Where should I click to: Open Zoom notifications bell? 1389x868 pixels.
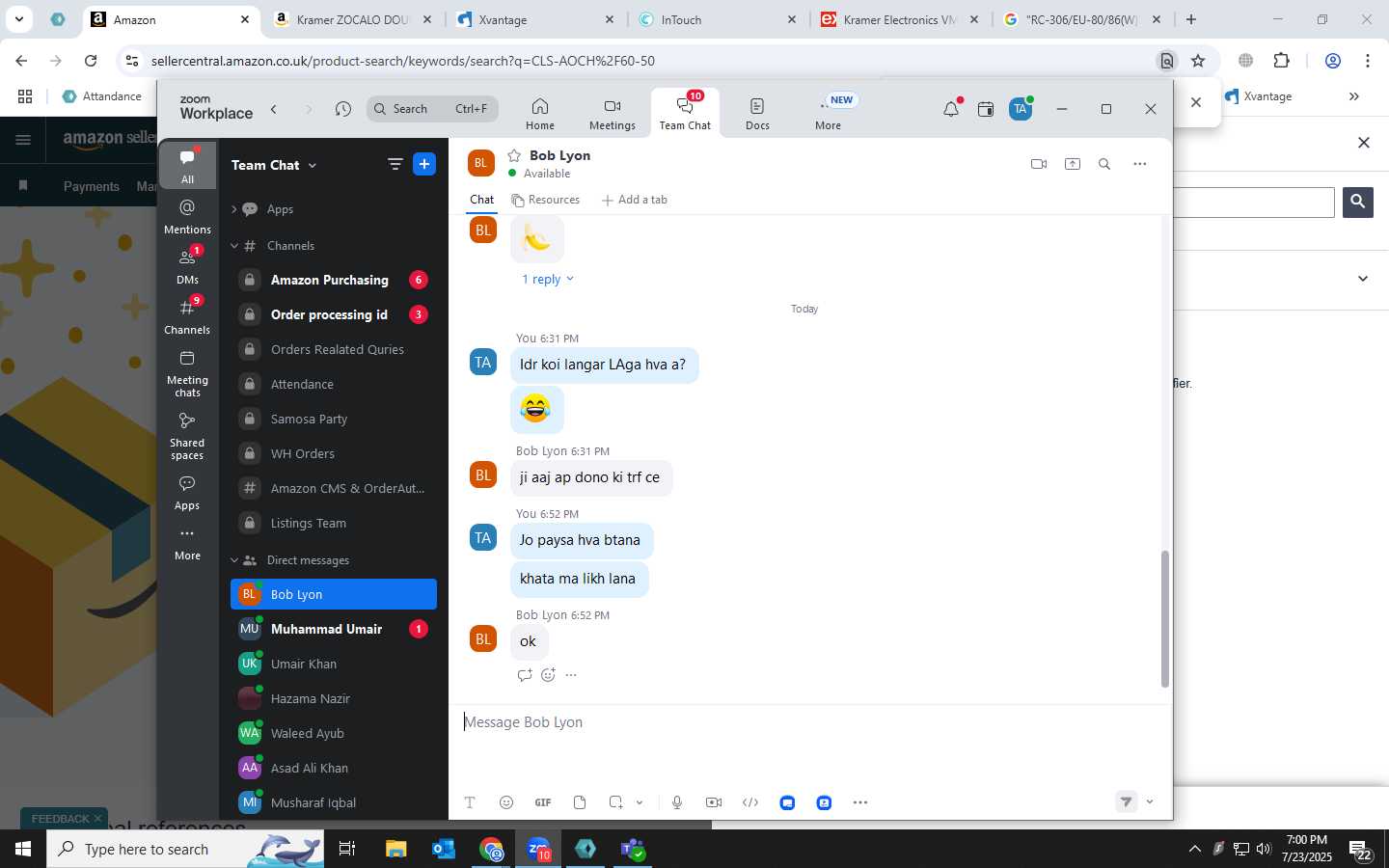click(x=951, y=109)
